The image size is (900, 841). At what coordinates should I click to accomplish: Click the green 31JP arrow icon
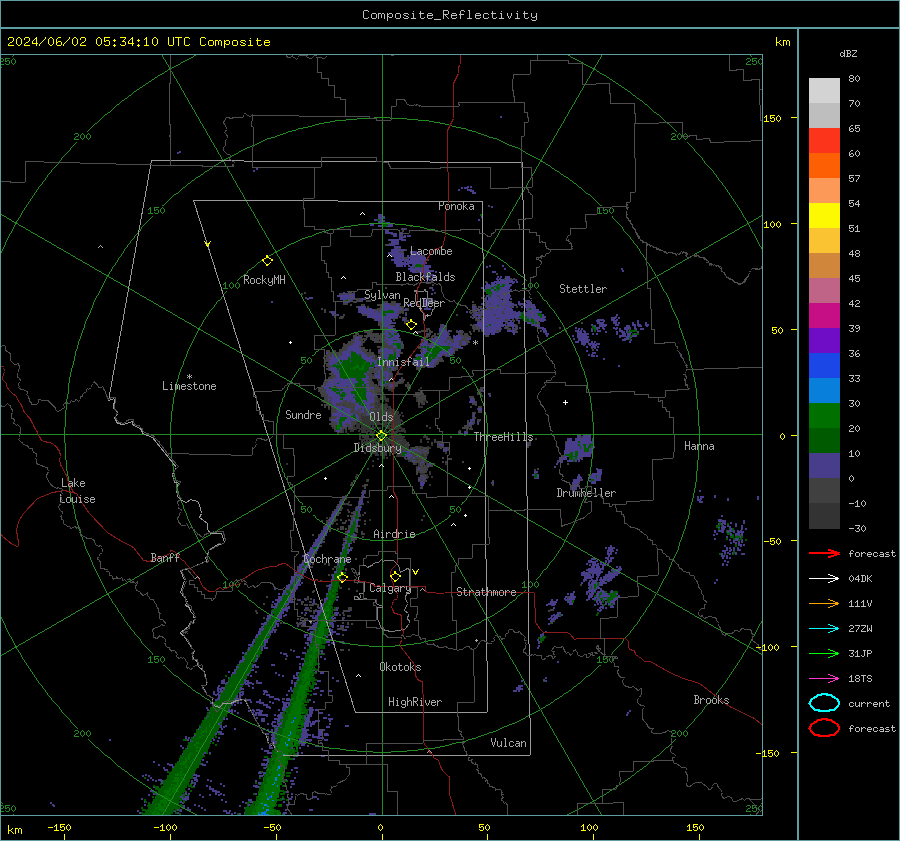pos(824,653)
